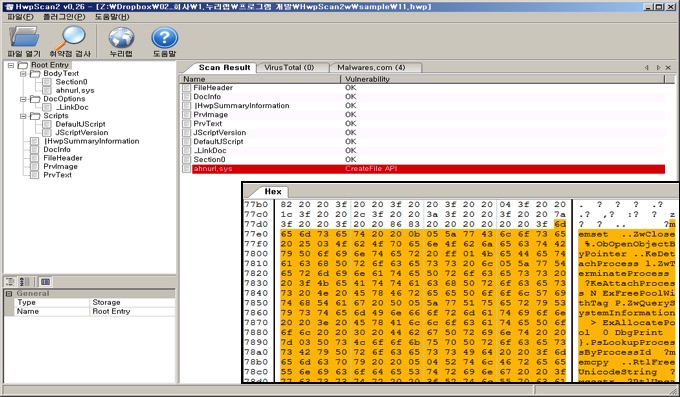
Task: Click the Section0 row icon in results
Action: (x=186, y=160)
